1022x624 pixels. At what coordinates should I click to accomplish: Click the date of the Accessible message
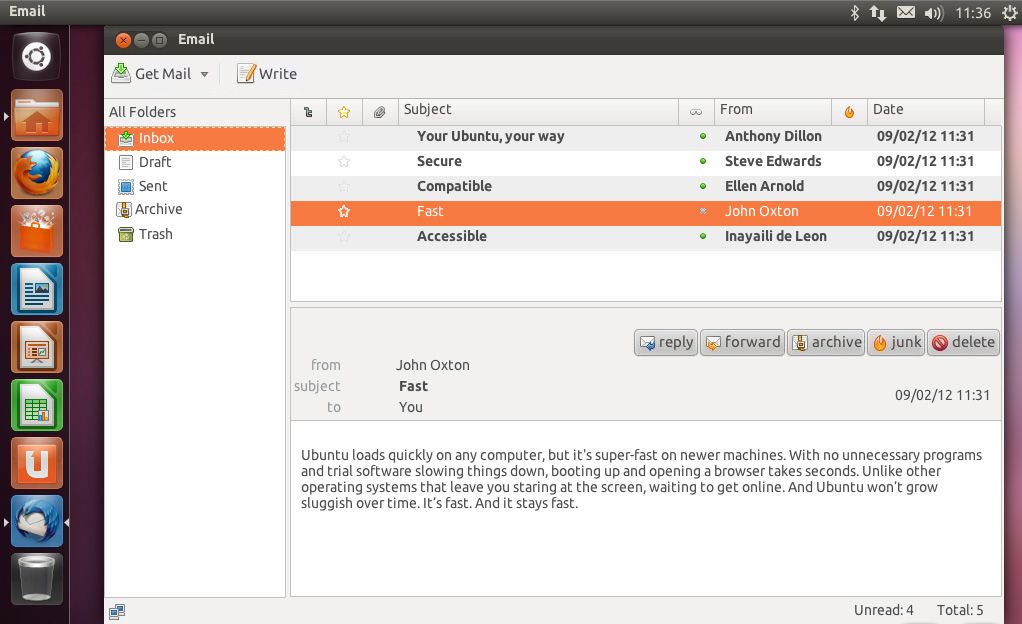925,236
